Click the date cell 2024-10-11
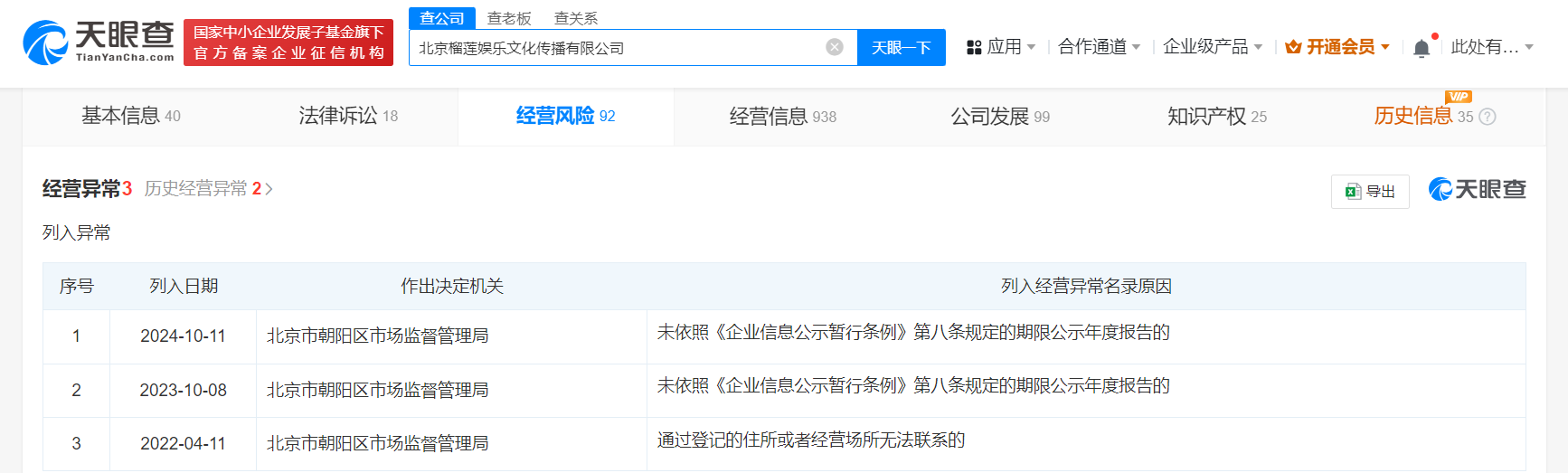Viewport: 1568px width, 473px height. point(183,336)
